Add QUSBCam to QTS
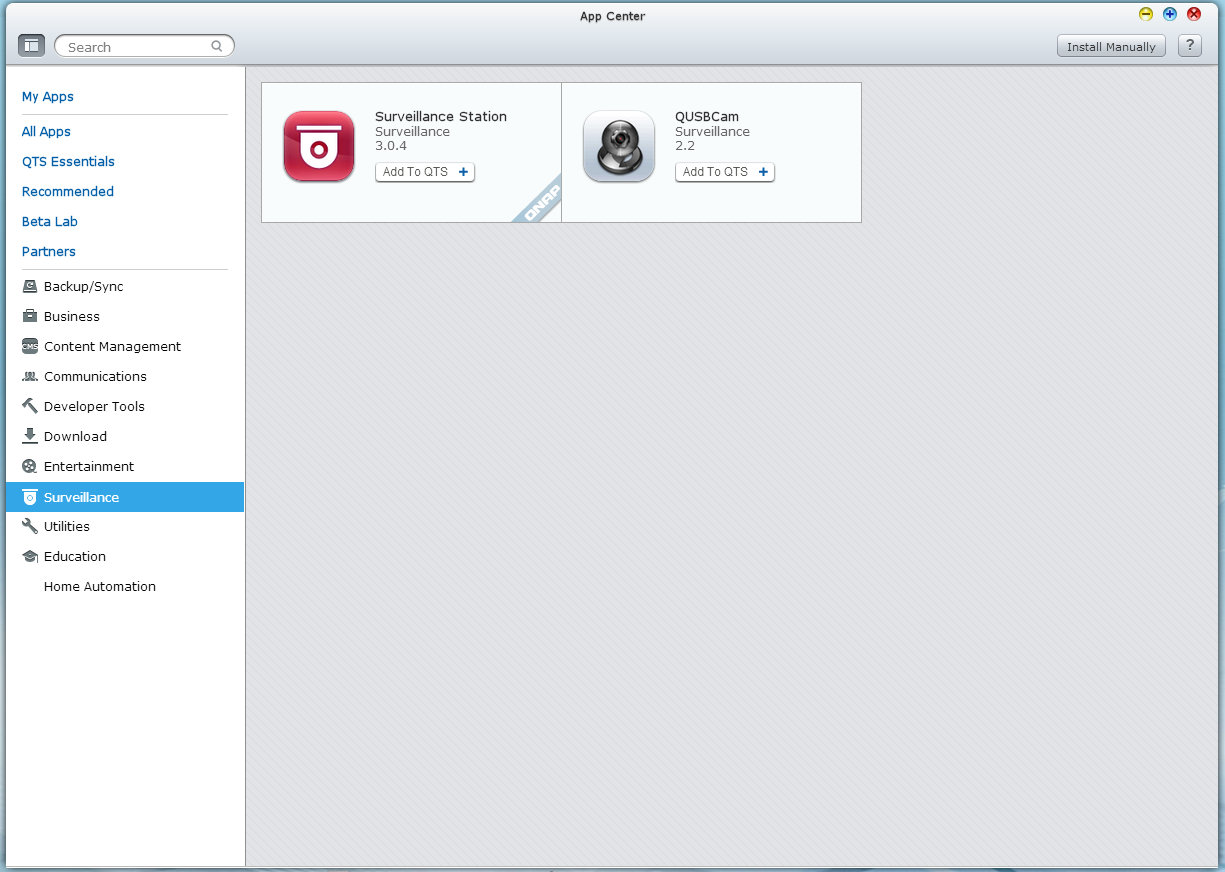Screen dimensions: 1225x872 pyautogui.click(x=724, y=172)
